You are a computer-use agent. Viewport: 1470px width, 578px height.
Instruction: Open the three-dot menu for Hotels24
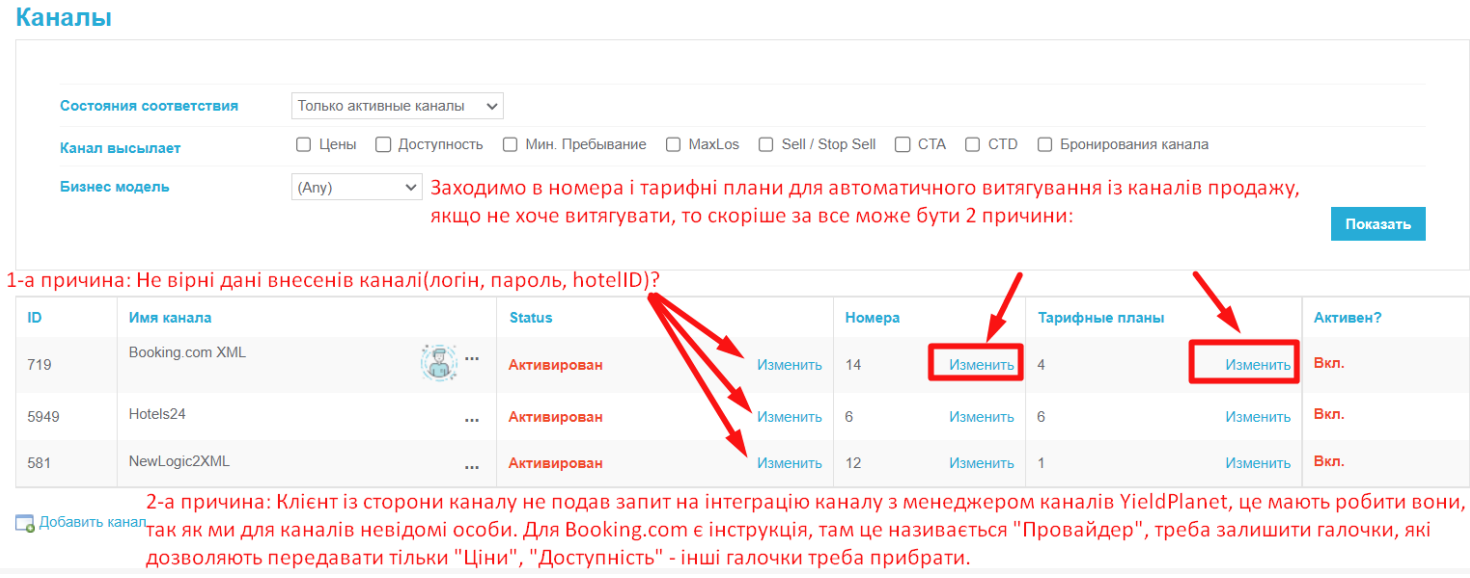(x=472, y=421)
